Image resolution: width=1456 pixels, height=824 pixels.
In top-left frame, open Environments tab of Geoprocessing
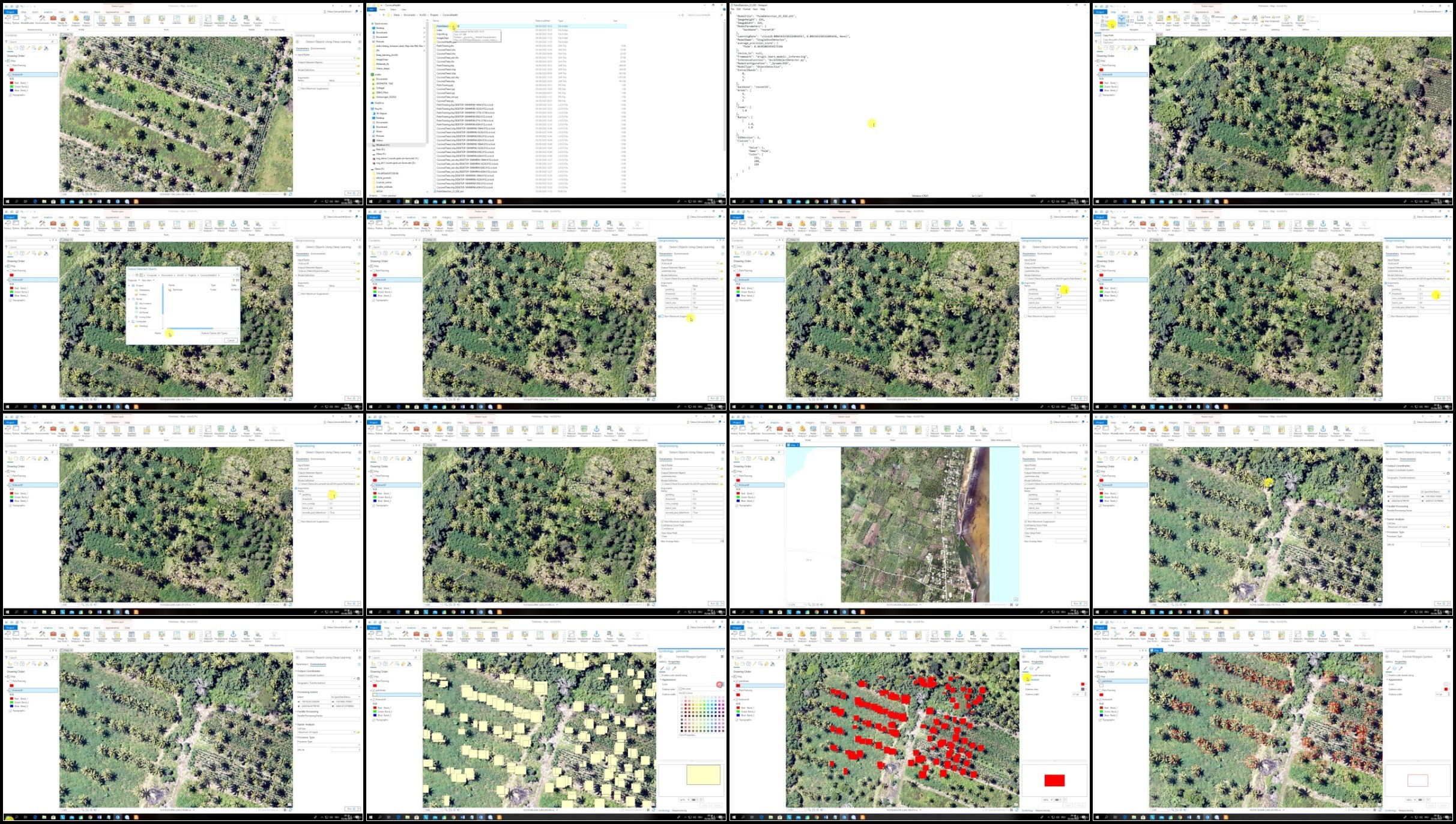coord(318,49)
